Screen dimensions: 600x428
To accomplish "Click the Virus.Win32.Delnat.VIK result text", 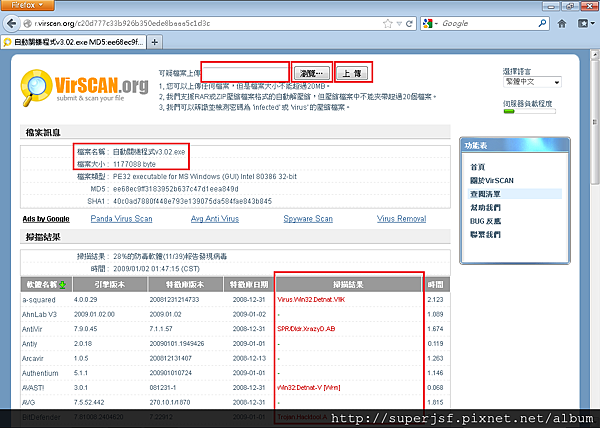I will coord(311,299).
